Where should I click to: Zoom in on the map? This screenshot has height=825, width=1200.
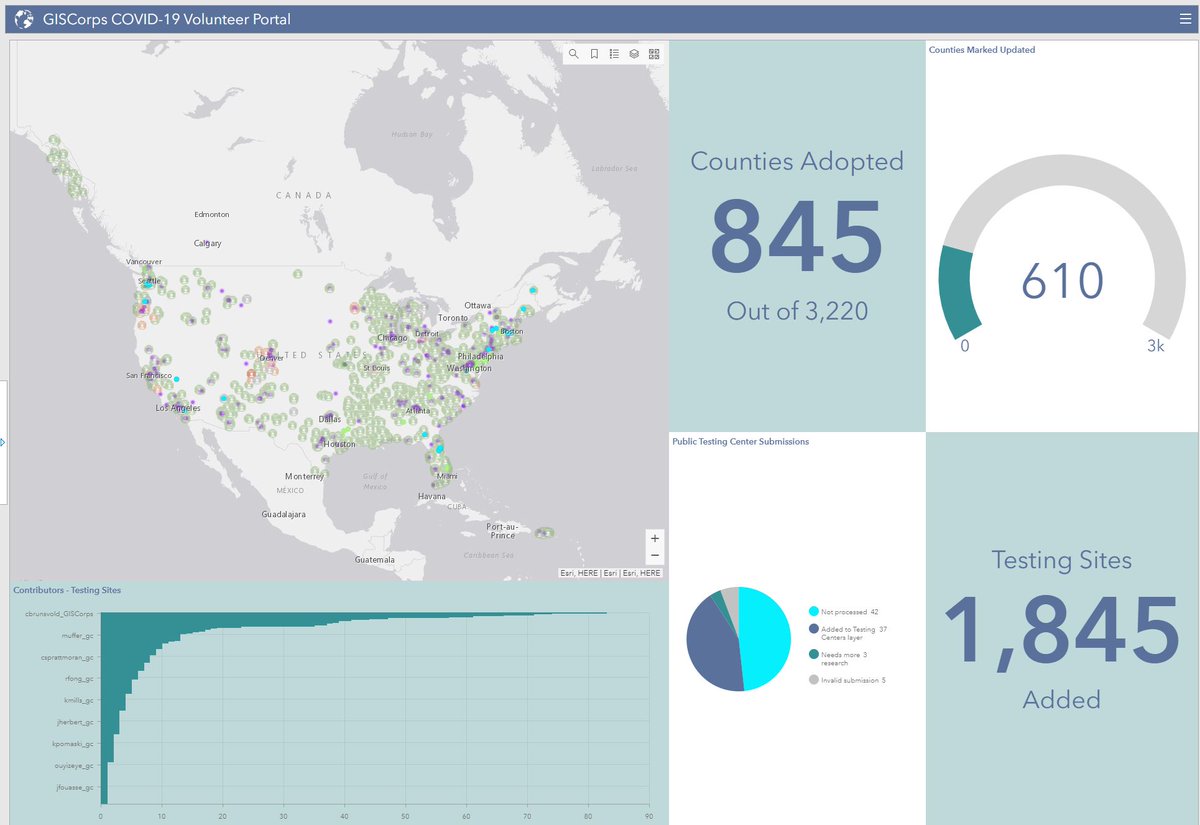655,538
